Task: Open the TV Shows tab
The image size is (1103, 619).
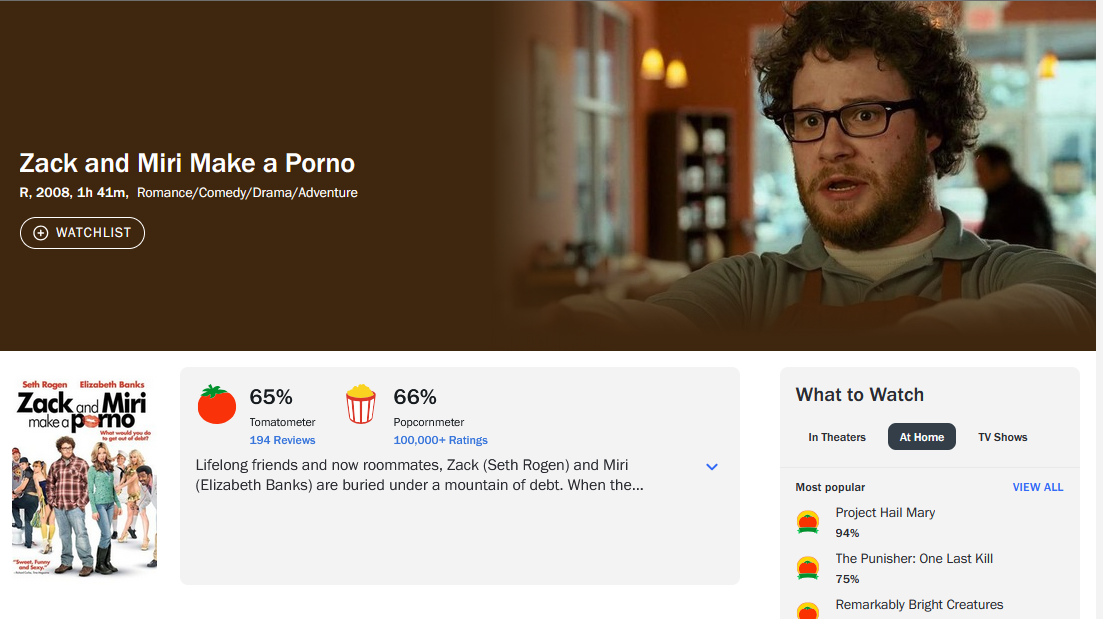Action: tap(1002, 437)
